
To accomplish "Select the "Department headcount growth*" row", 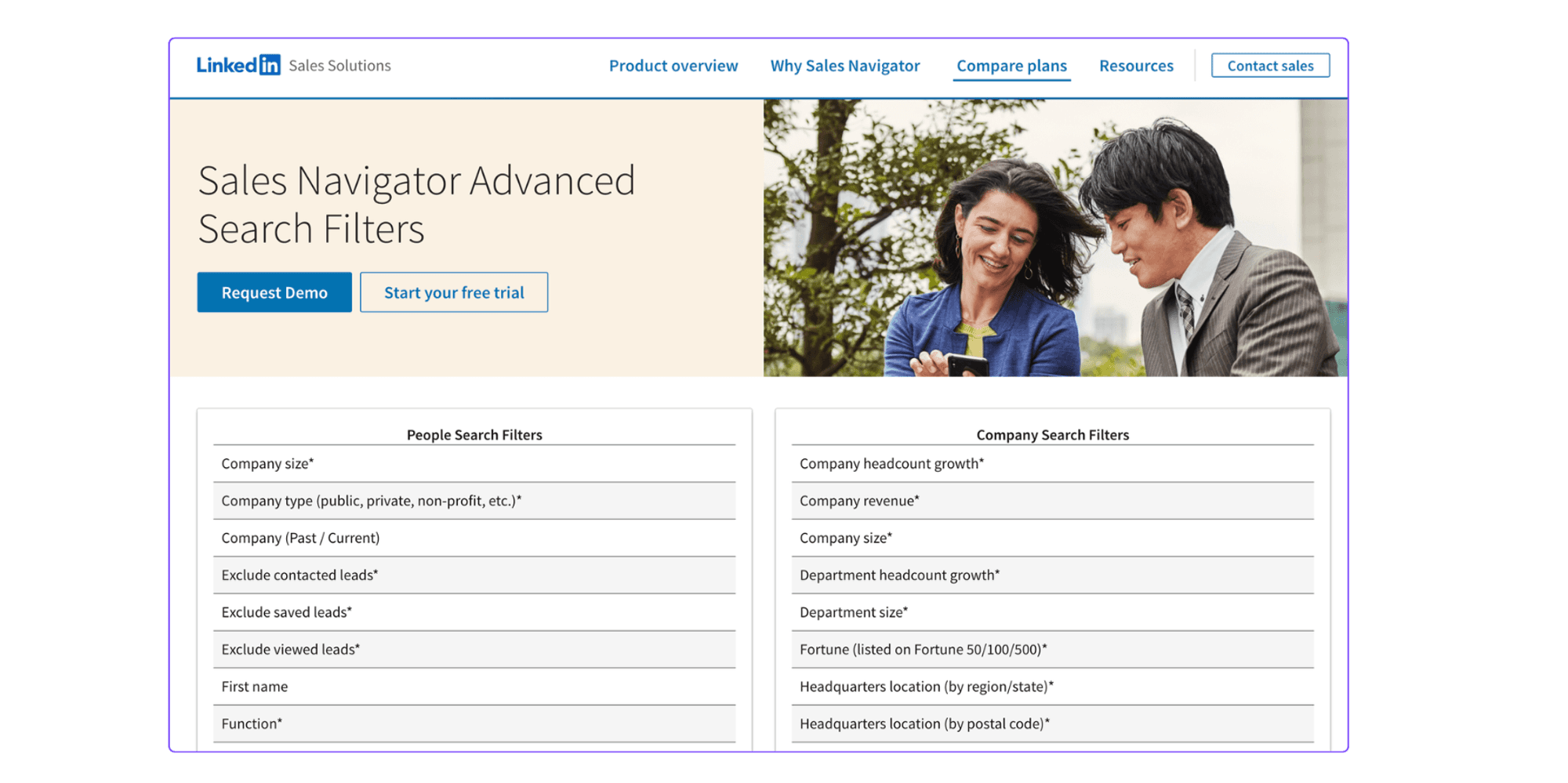I will pyautogui.click(x=1052, y=575).
